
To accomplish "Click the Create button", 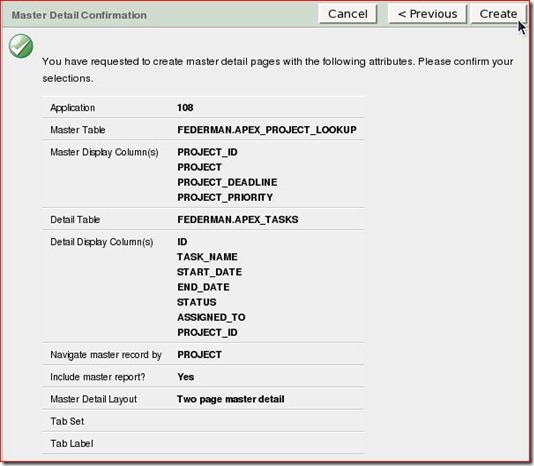I will (x=498, y=14).
